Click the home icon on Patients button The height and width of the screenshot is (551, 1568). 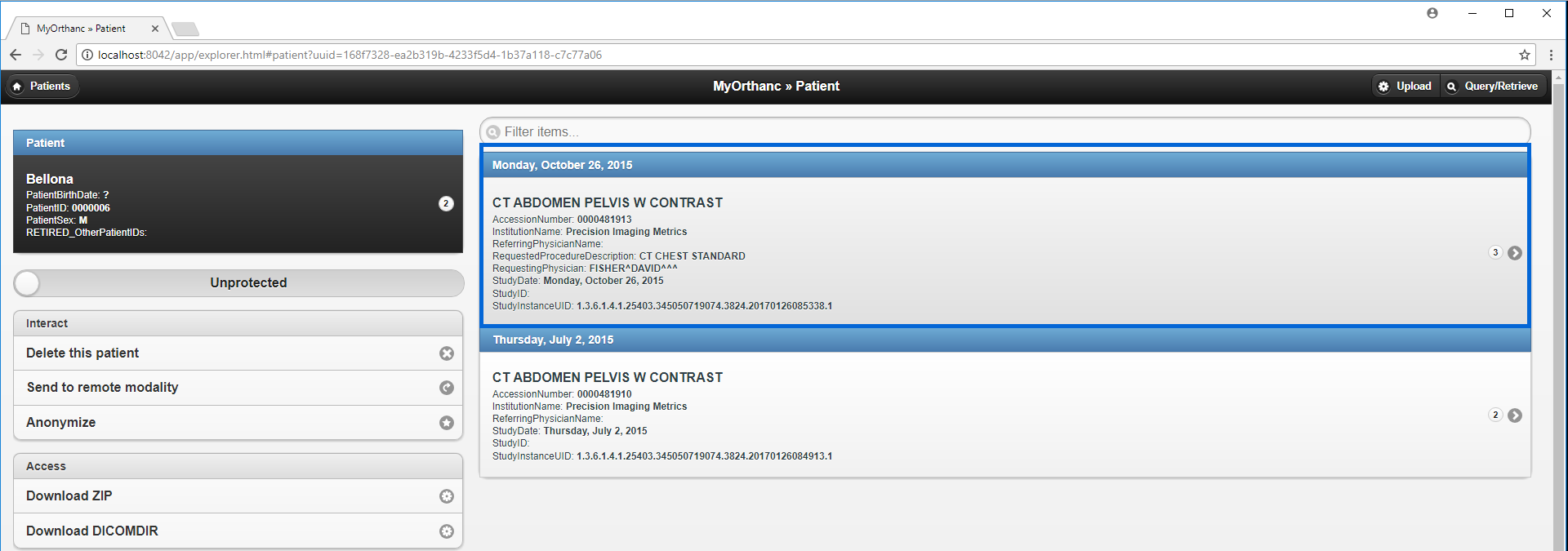(x=17, y=87)
